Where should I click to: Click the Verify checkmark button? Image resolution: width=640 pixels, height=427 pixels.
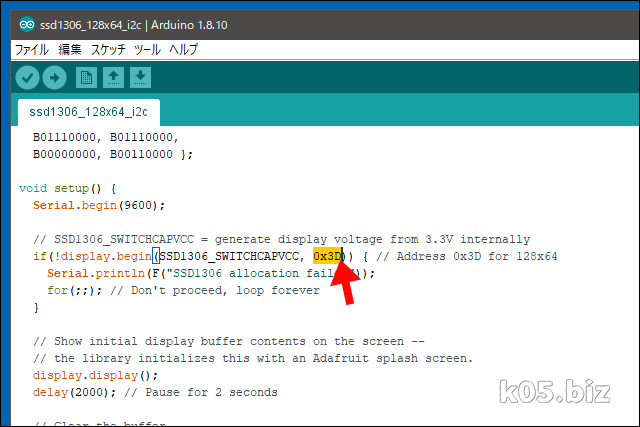tap(27, 78)
